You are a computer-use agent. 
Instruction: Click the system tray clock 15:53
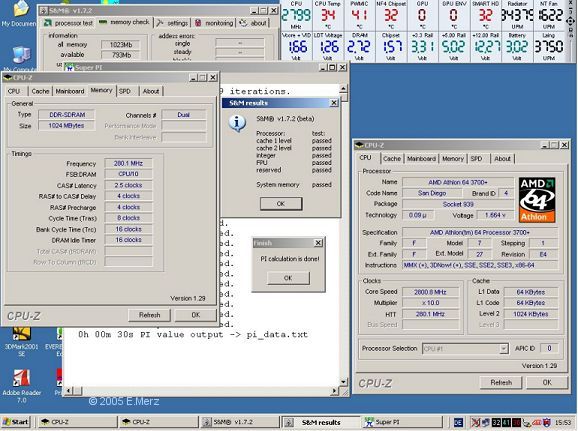[563, 422]
